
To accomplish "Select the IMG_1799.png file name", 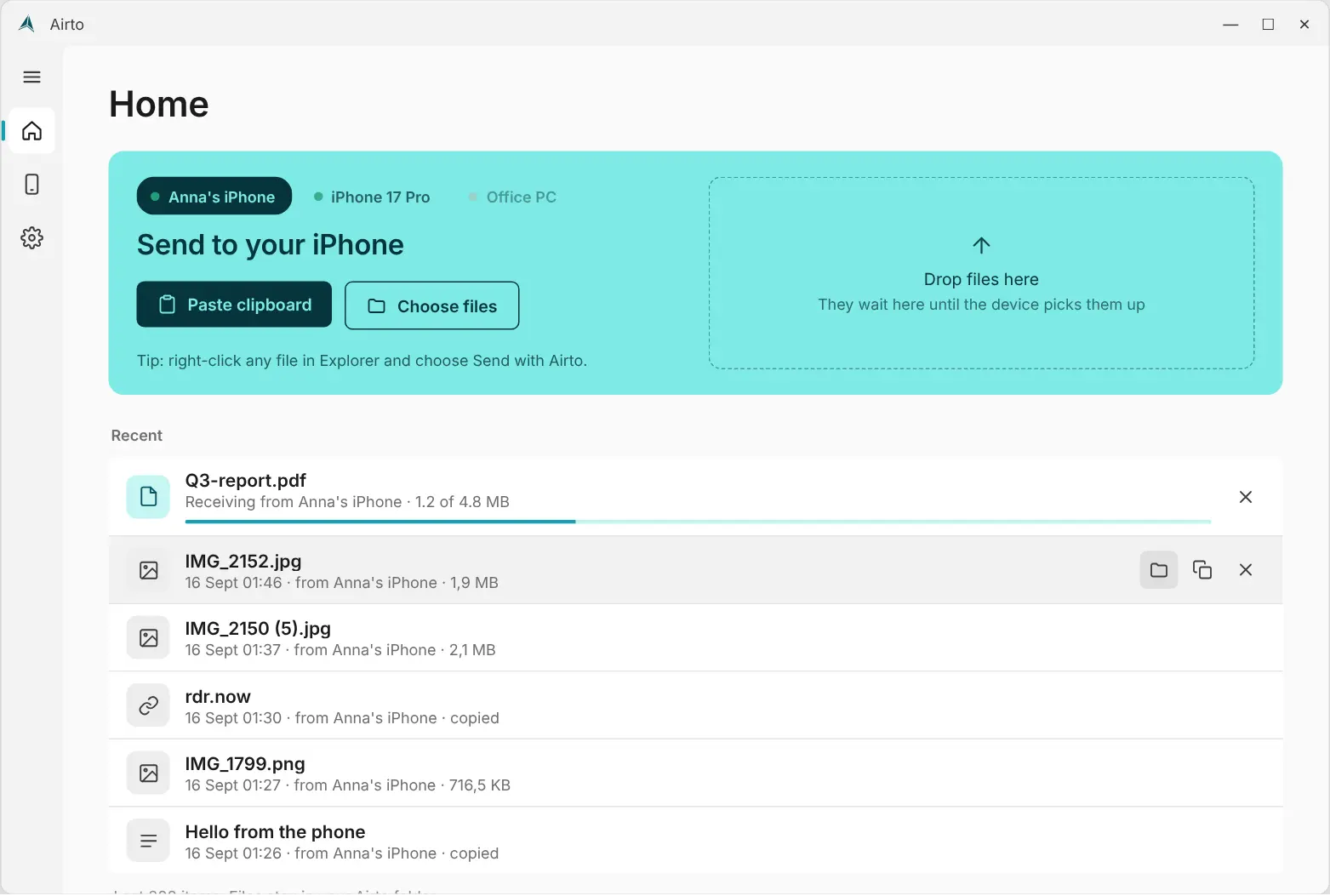I will pos(245,764).
